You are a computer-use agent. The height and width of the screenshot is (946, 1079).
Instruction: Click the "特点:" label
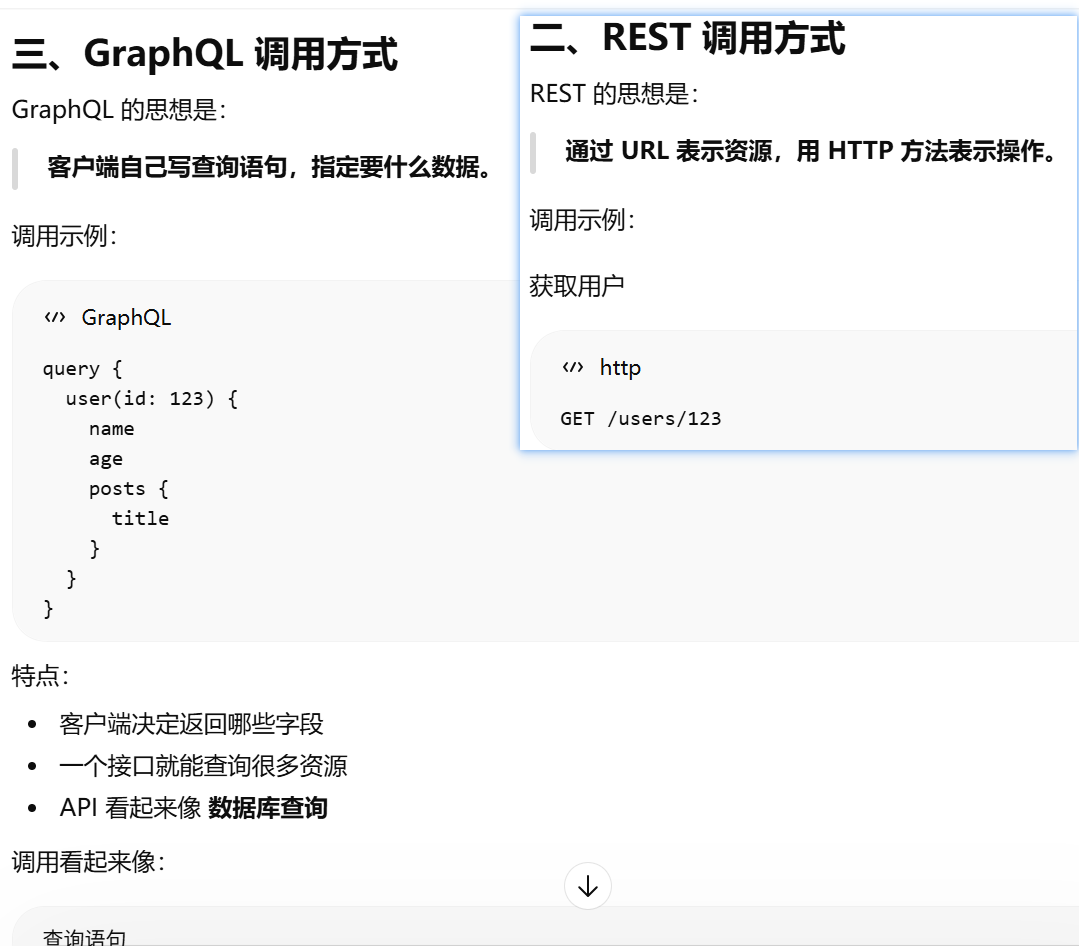40,676
